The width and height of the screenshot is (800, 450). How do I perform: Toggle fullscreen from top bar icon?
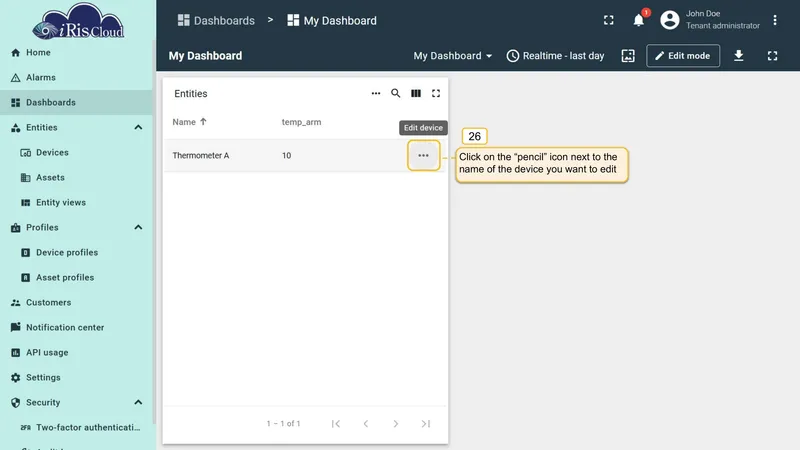coord(609,20)
